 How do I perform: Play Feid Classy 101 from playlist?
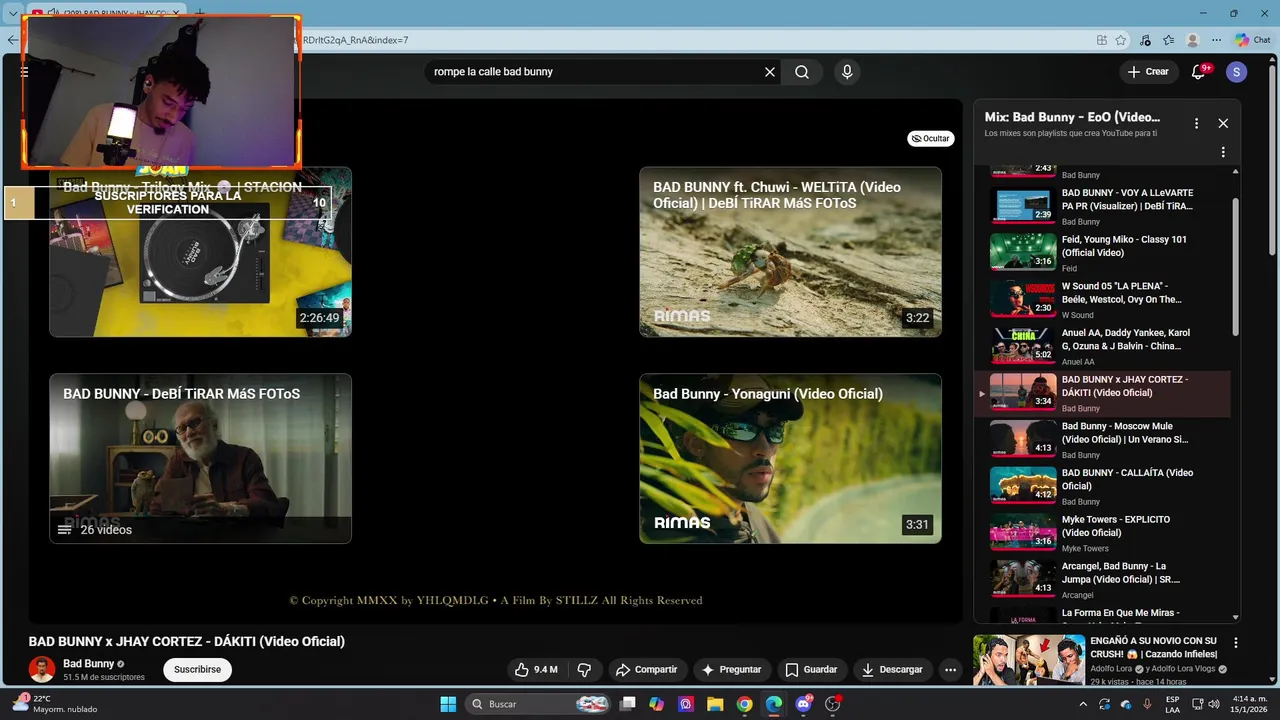(1102, 253)
